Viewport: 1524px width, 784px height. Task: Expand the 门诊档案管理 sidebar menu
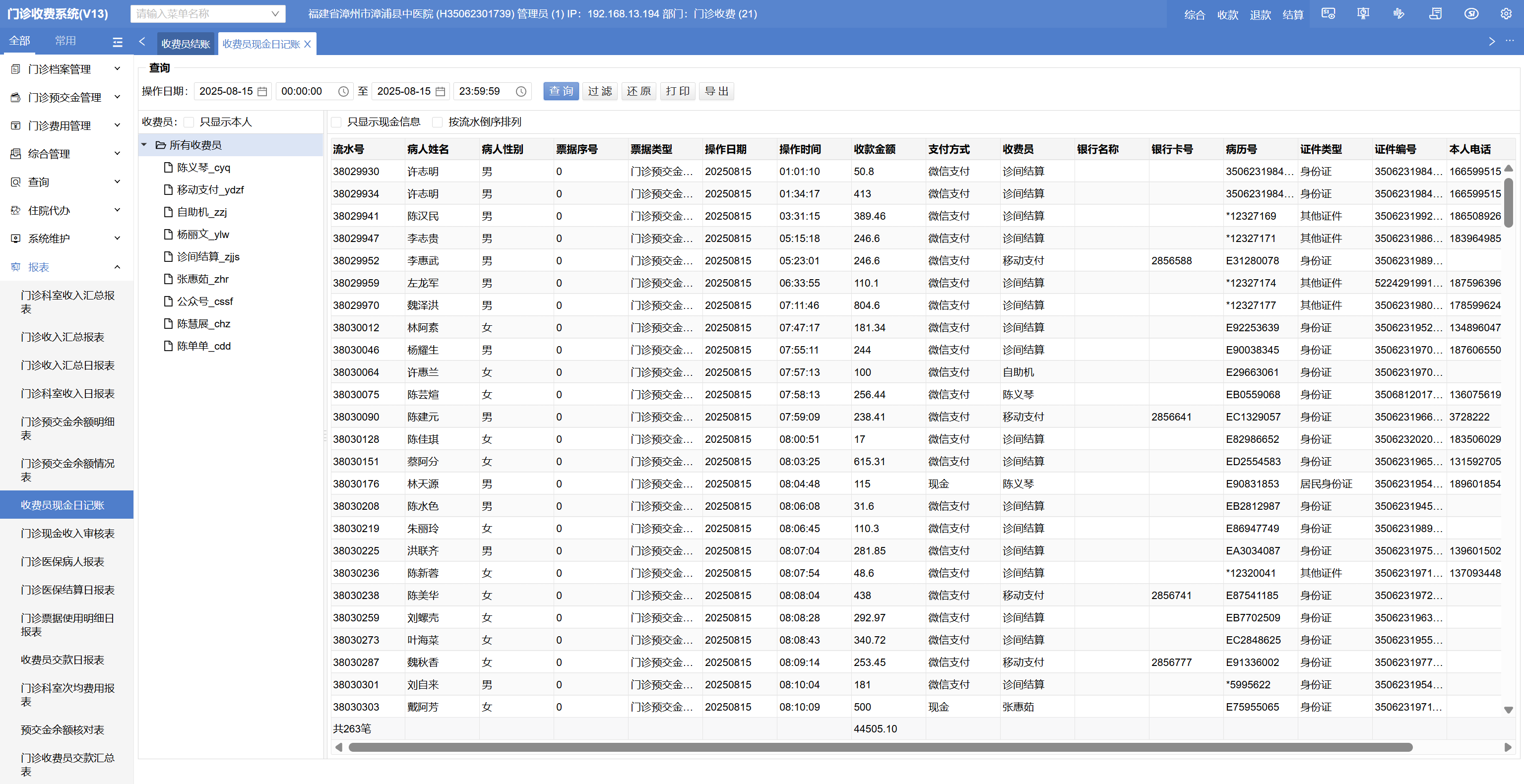(x=66, y=69)
